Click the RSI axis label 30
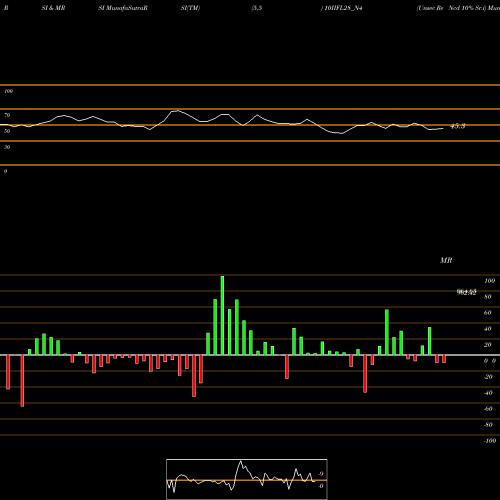This screenshot has width=500, height=500. pyautogui.click(x=7, y=147)
